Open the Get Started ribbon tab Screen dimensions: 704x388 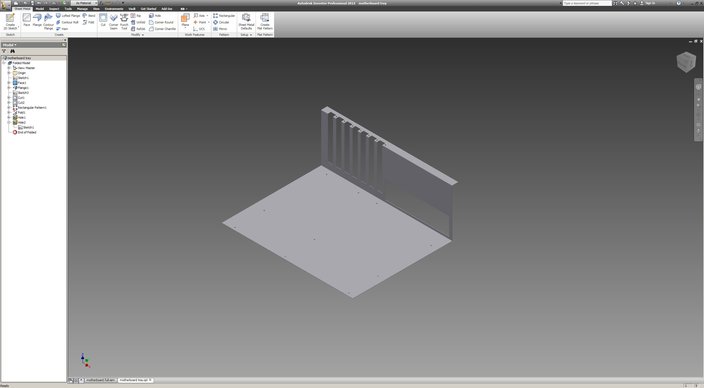pyautogui.click(x=149, y=9)
